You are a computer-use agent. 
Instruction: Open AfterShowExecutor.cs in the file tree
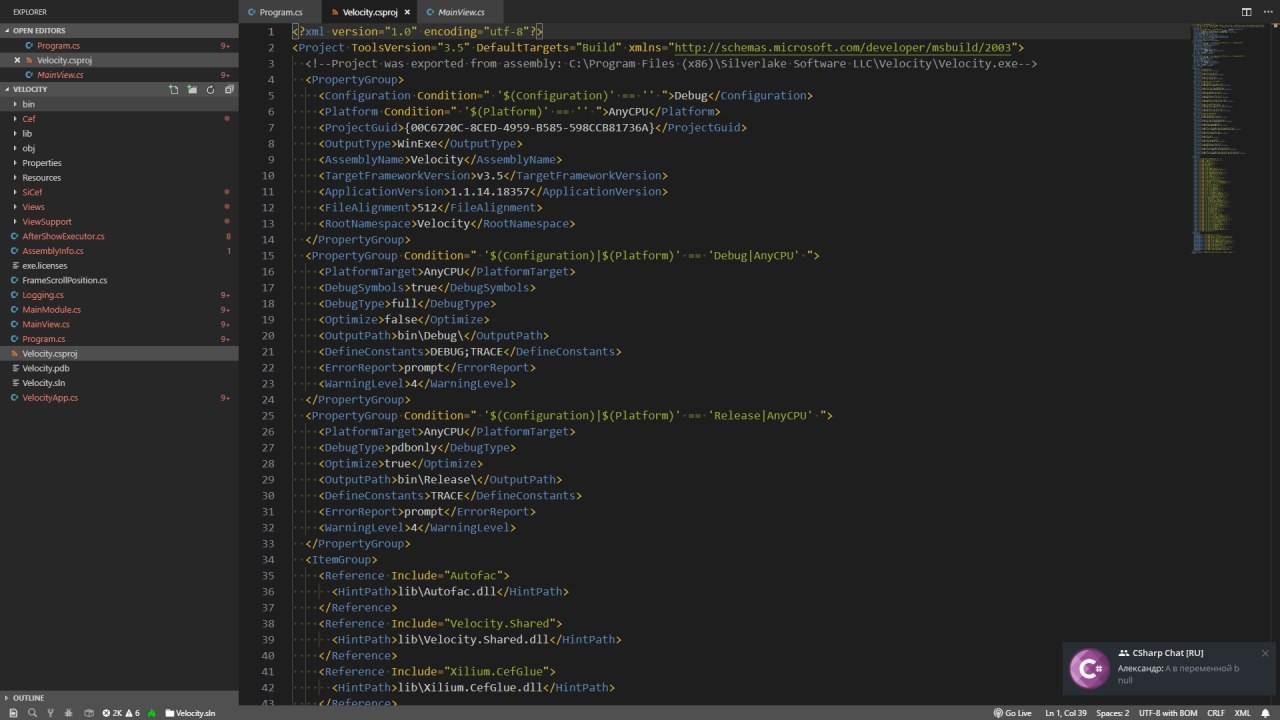[x=119, y=236]
